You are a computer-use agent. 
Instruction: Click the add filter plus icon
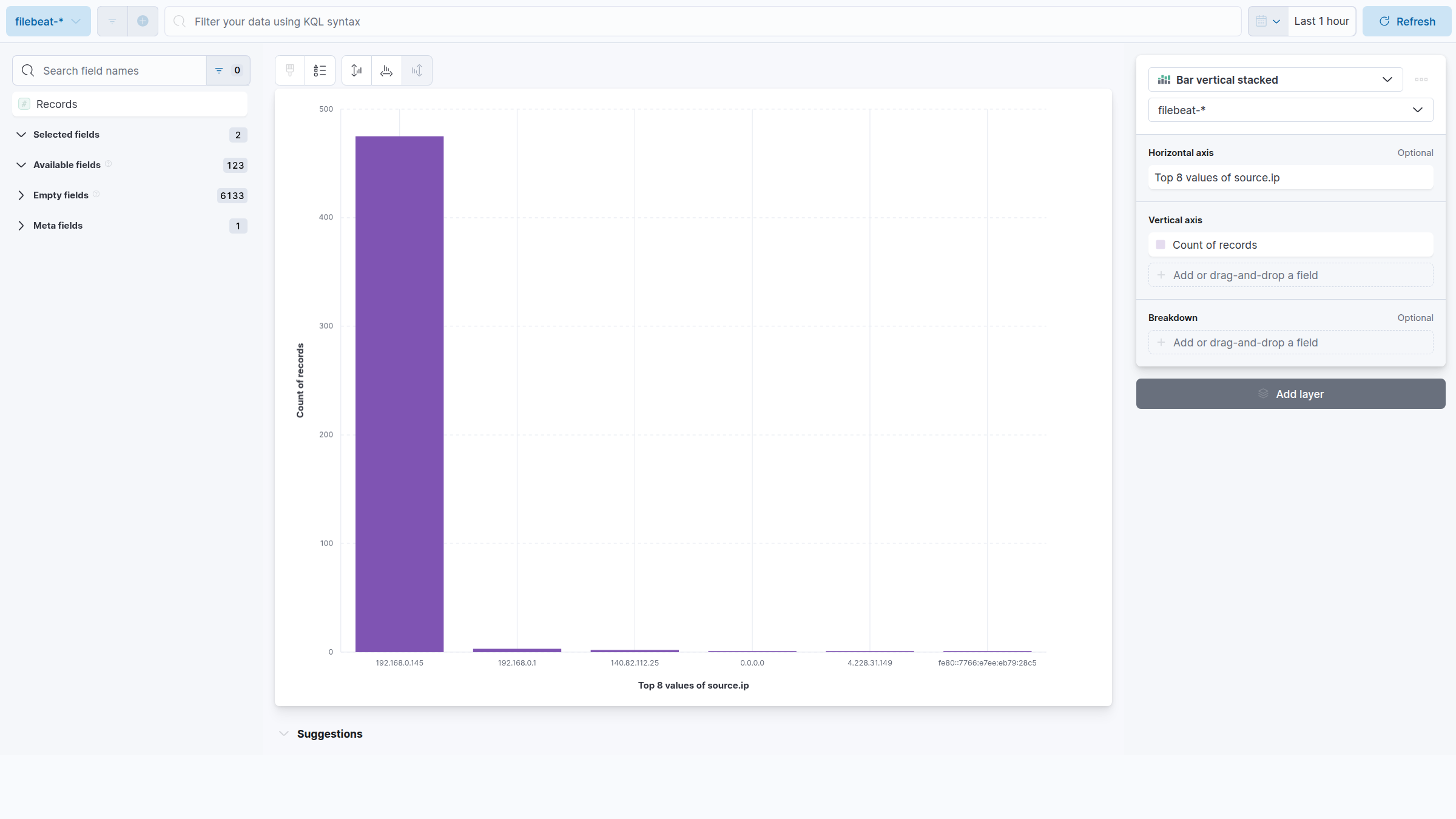coord(143,21)
